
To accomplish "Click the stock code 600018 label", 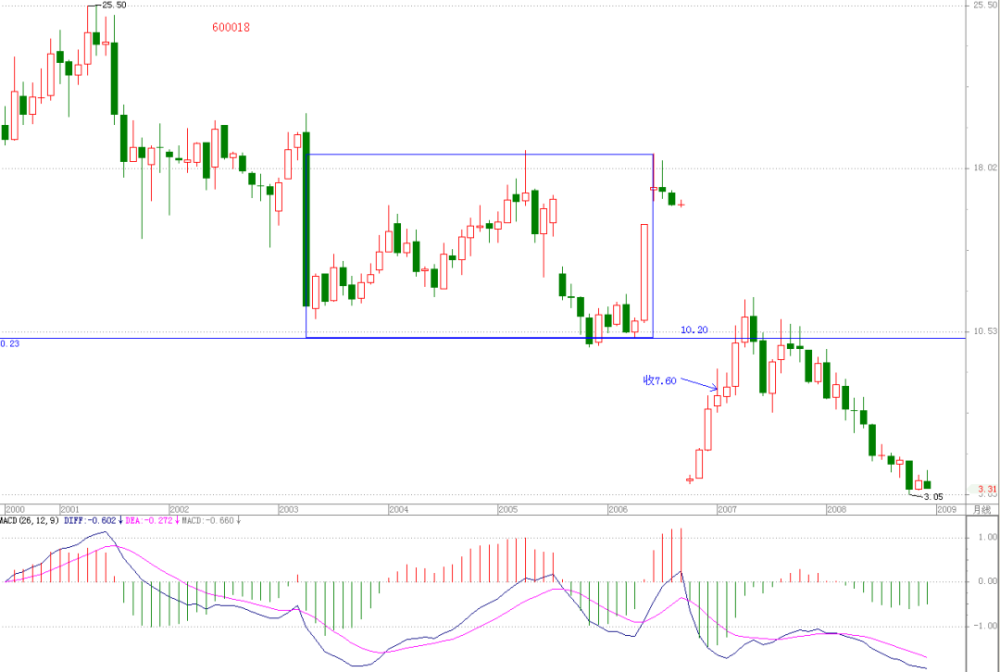I will pos(231,27).
